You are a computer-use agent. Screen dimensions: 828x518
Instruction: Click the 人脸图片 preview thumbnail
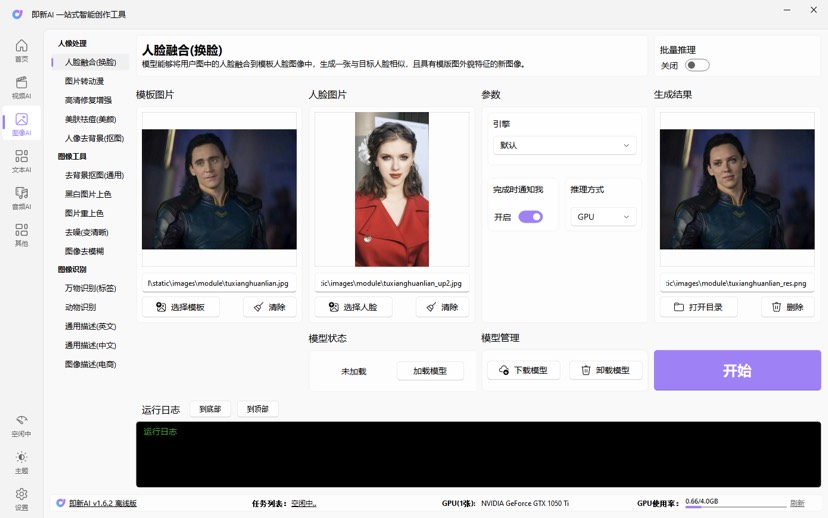point(392,189)
